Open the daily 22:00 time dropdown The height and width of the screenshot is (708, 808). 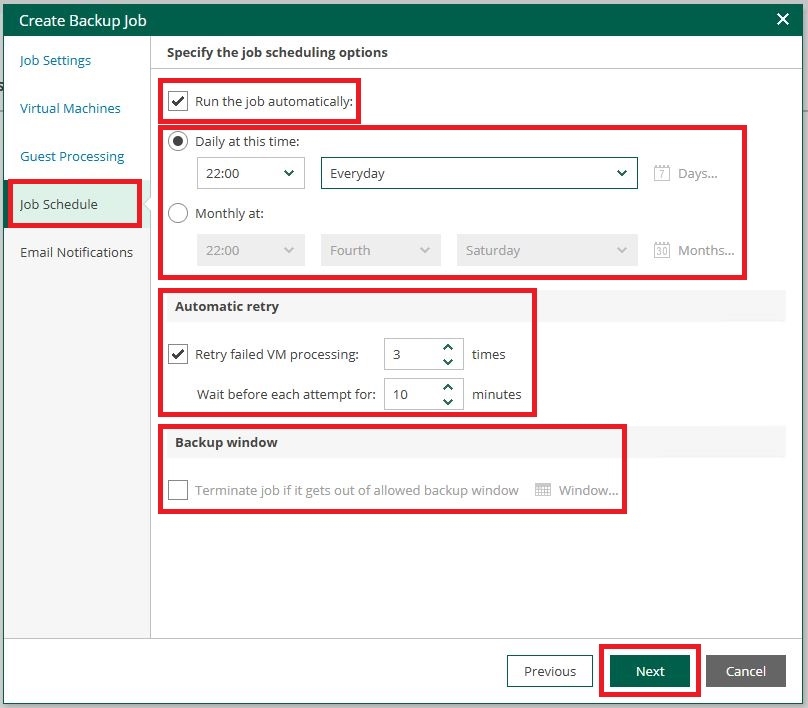tap(250, 173)
